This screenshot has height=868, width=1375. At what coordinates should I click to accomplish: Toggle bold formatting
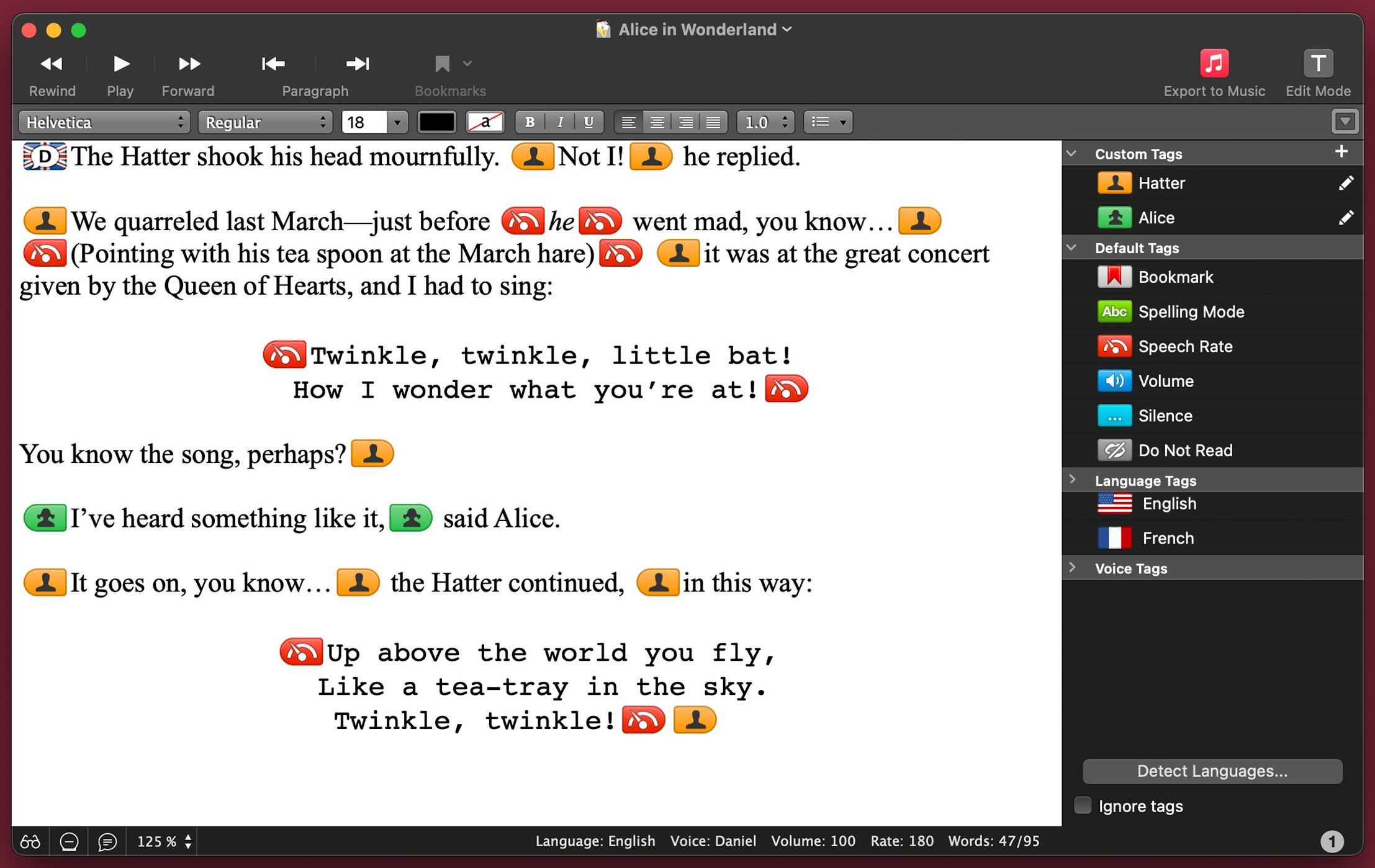coord(530,122)
